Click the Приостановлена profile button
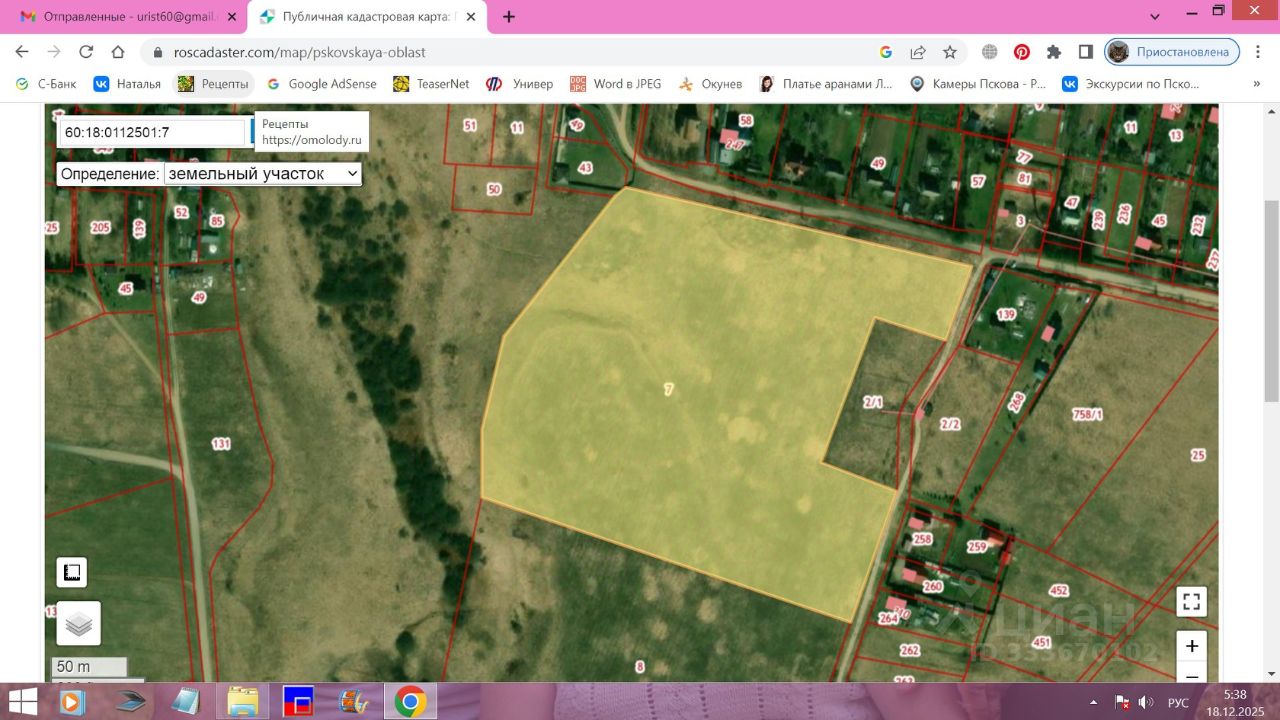This screenshot has height=720, width=1280. (1172, 52)
